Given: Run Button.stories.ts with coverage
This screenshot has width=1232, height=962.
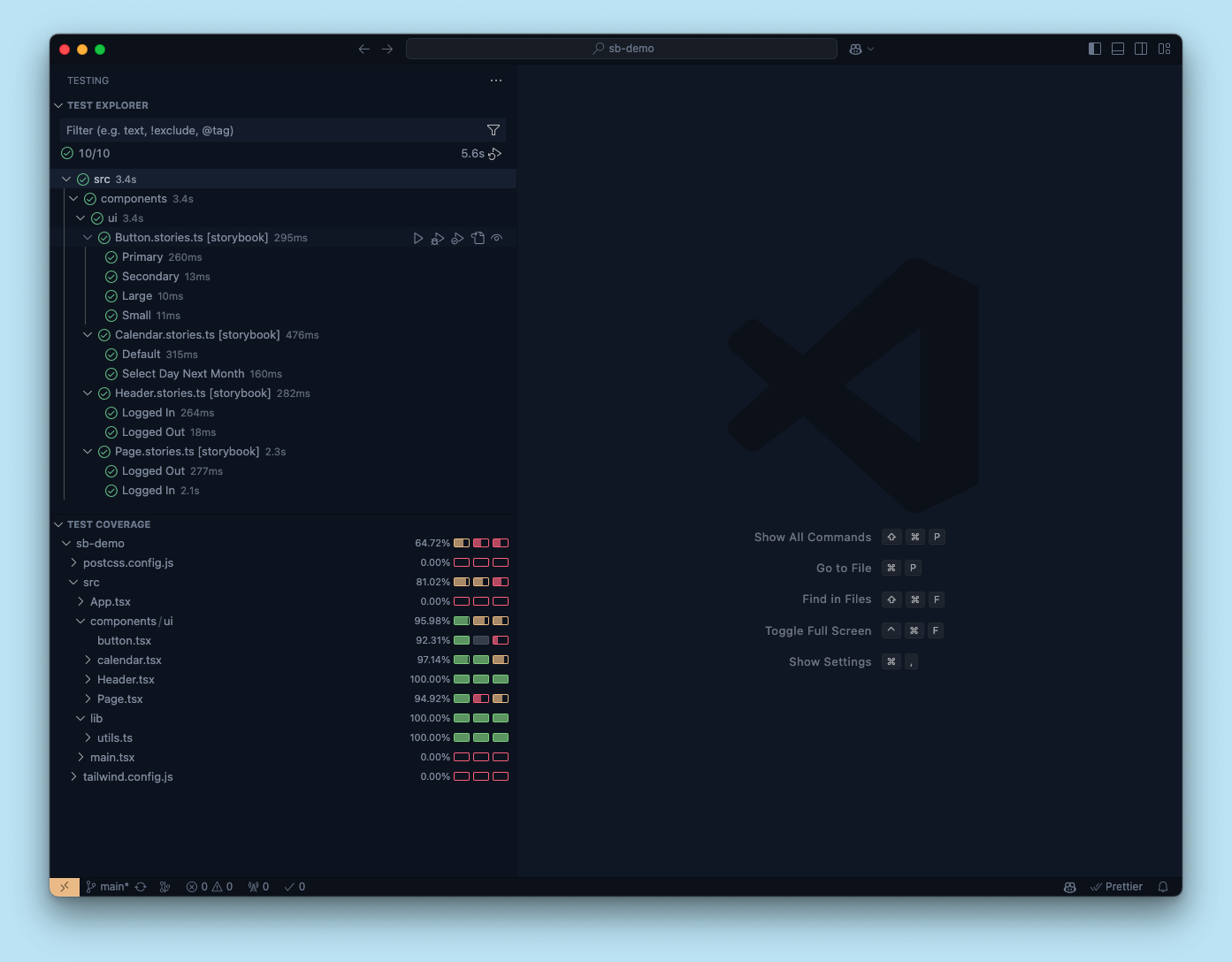Looking at the screenshot, I should (x=457, y=237).
